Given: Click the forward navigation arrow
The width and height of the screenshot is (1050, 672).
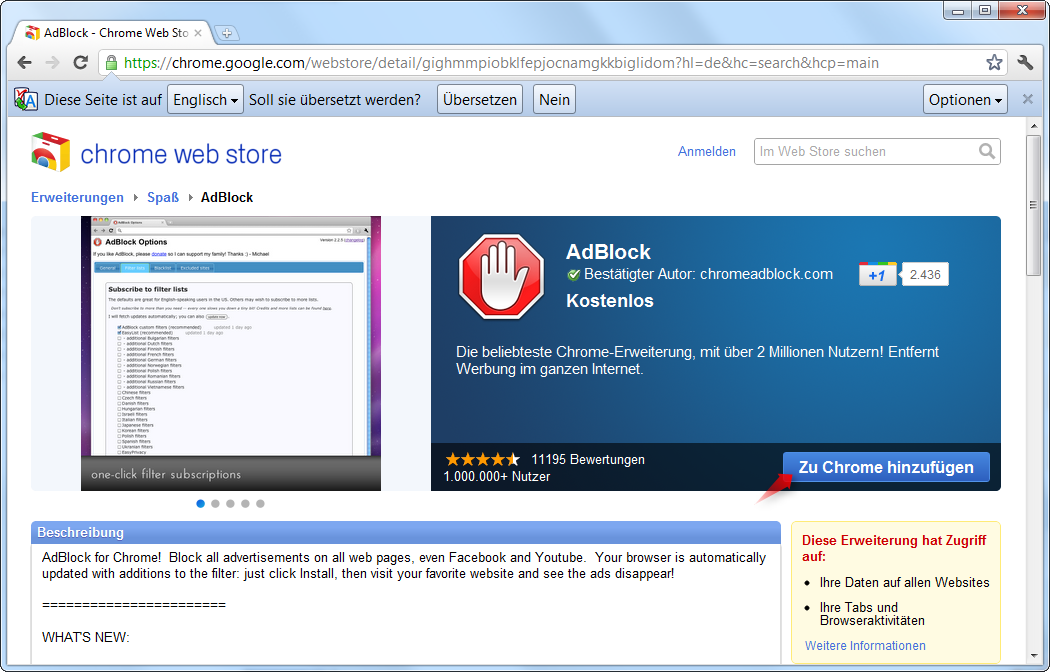Looking at the screenshot, I should point(52,63).
